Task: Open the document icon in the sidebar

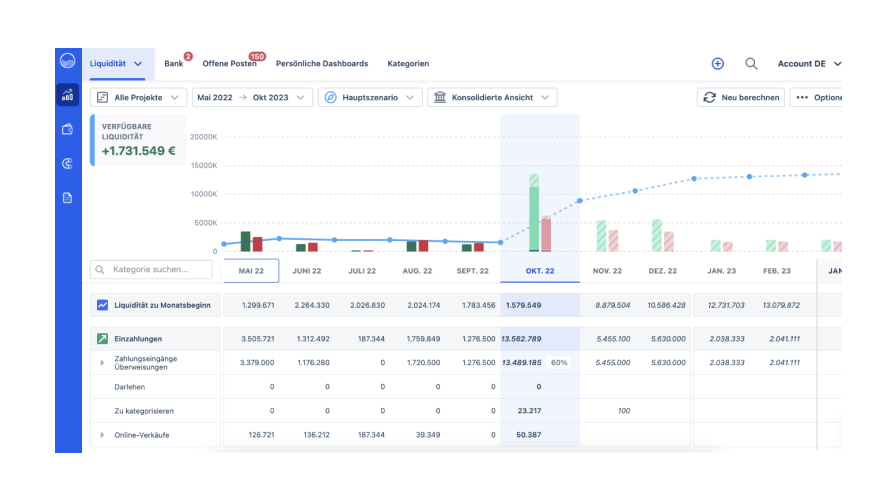Action: tap(67, 197)
